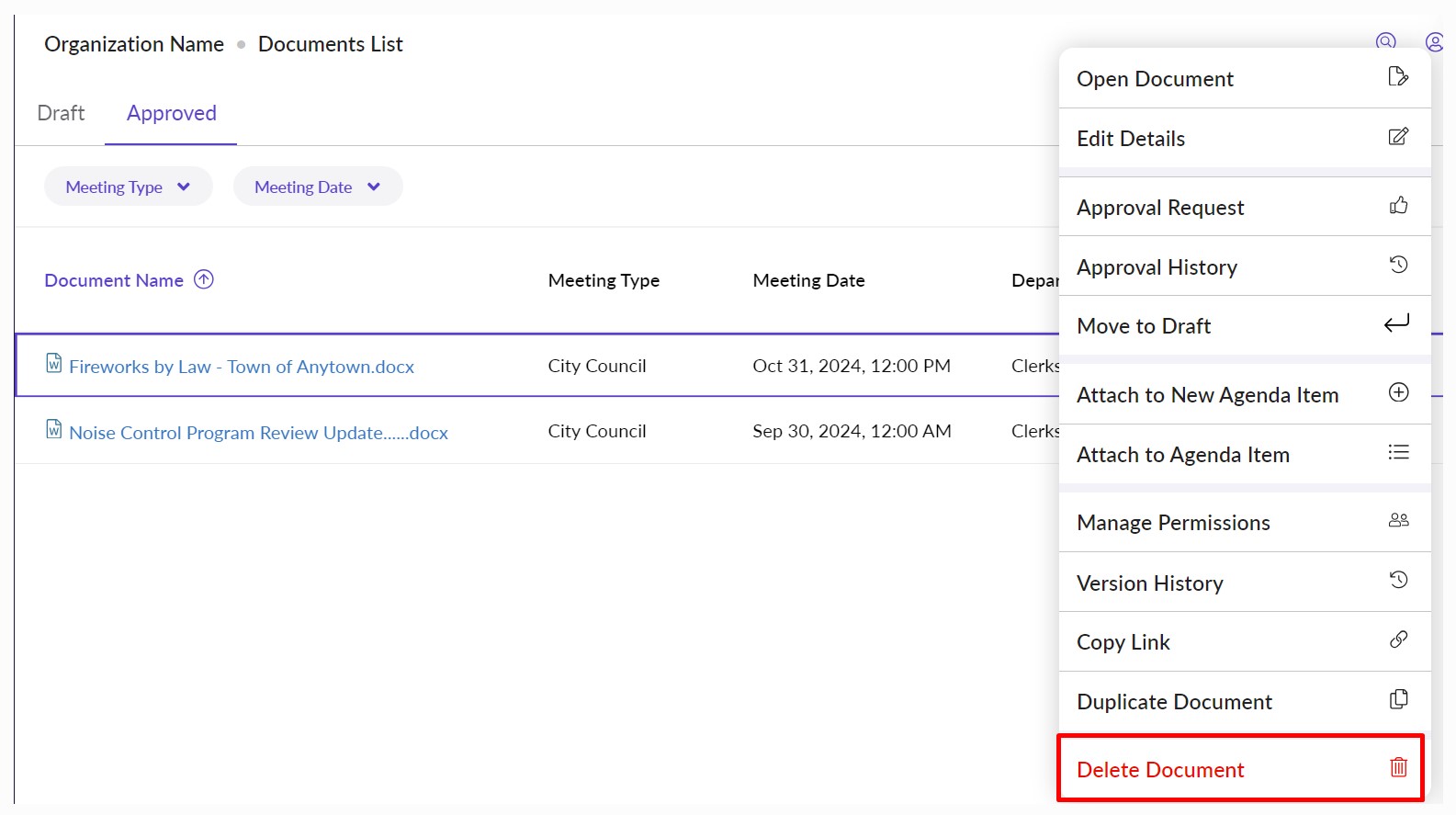Choose Open Document from the context menu
The width and height of the screenshot is (1456, 815).
(1155, 79)
